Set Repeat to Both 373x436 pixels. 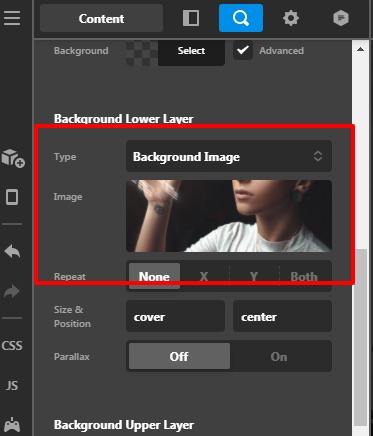(x=304, y=276)
